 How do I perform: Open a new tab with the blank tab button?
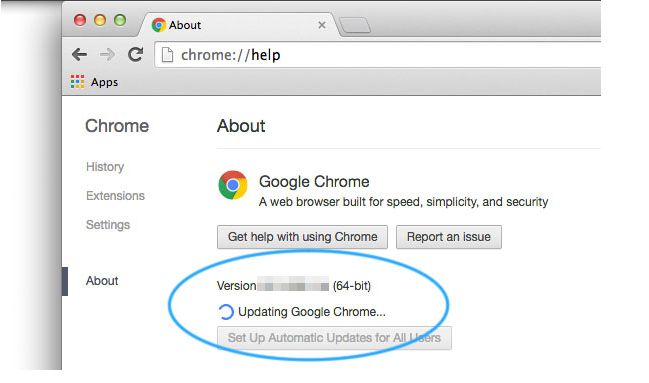[355, 25]
